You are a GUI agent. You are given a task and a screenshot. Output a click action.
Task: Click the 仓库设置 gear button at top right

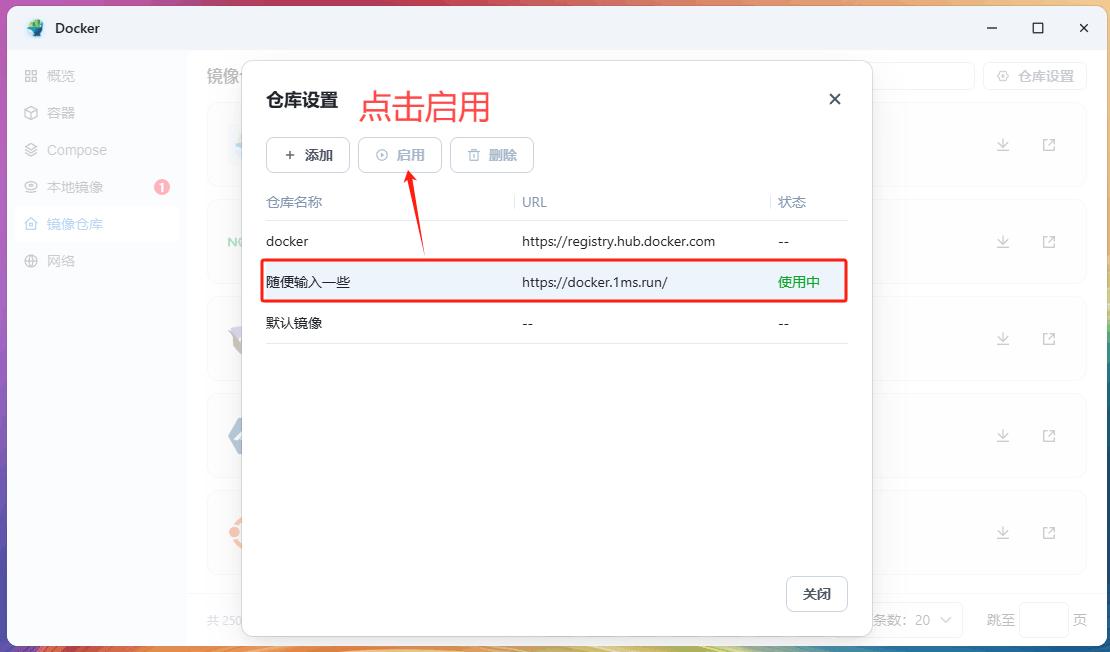[1035, 76]
